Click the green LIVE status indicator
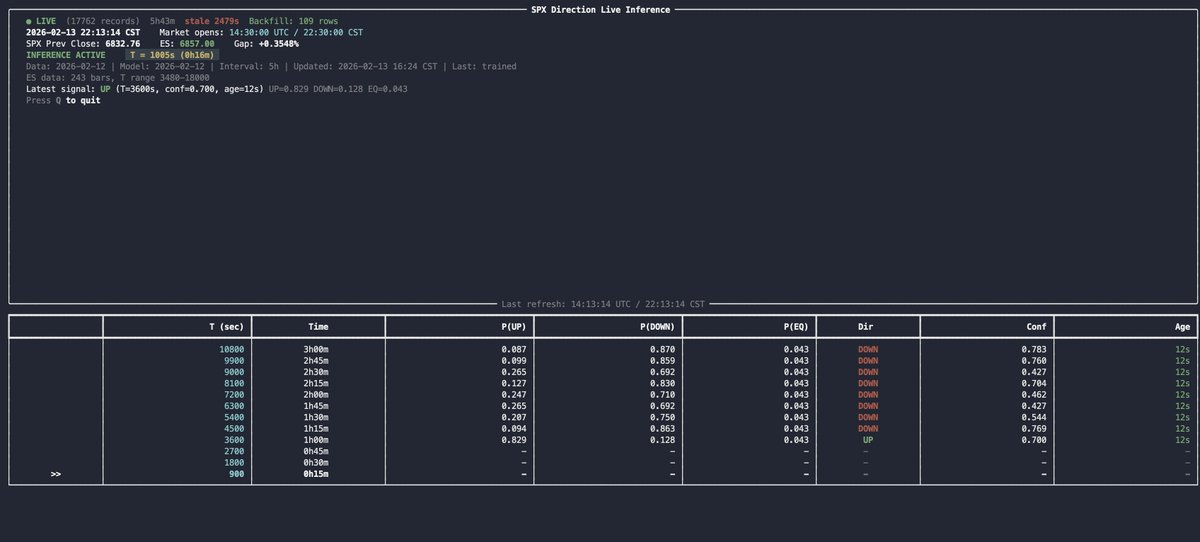The image size is (1200, 542). click(x=41, y=20)
